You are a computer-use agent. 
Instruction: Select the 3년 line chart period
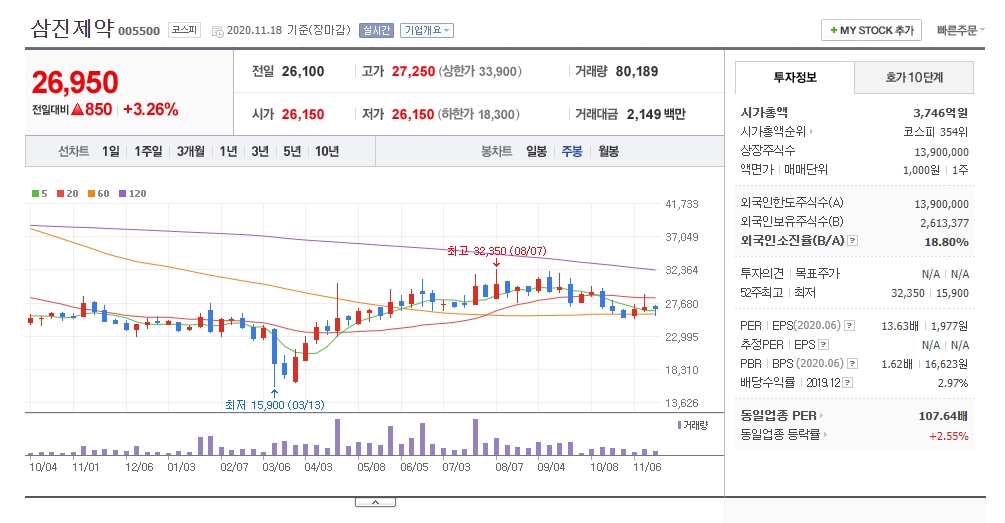pyautogui.click(x=260, y=151)
